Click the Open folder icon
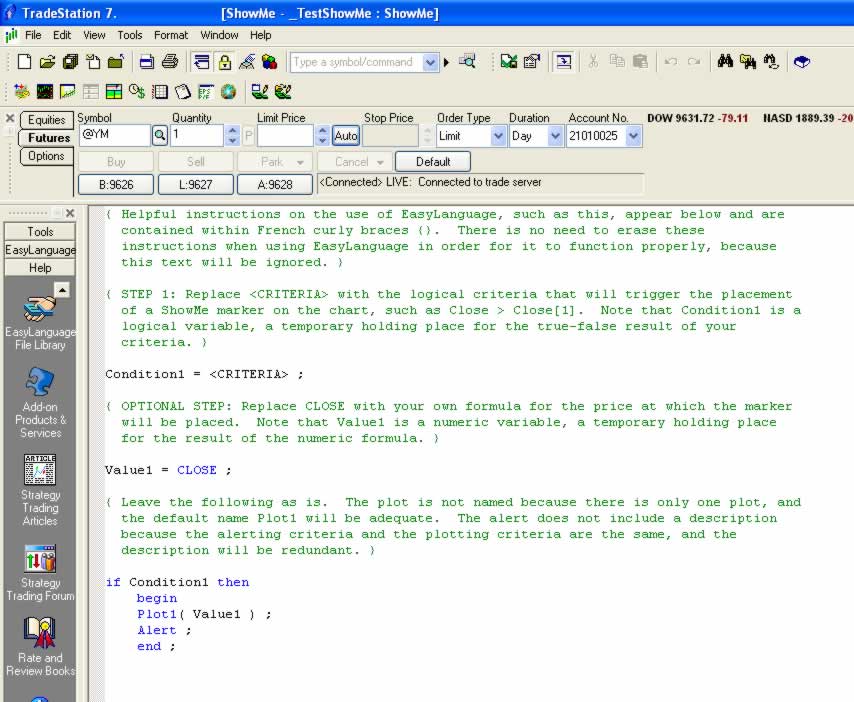854x702 pixels. 47,62
